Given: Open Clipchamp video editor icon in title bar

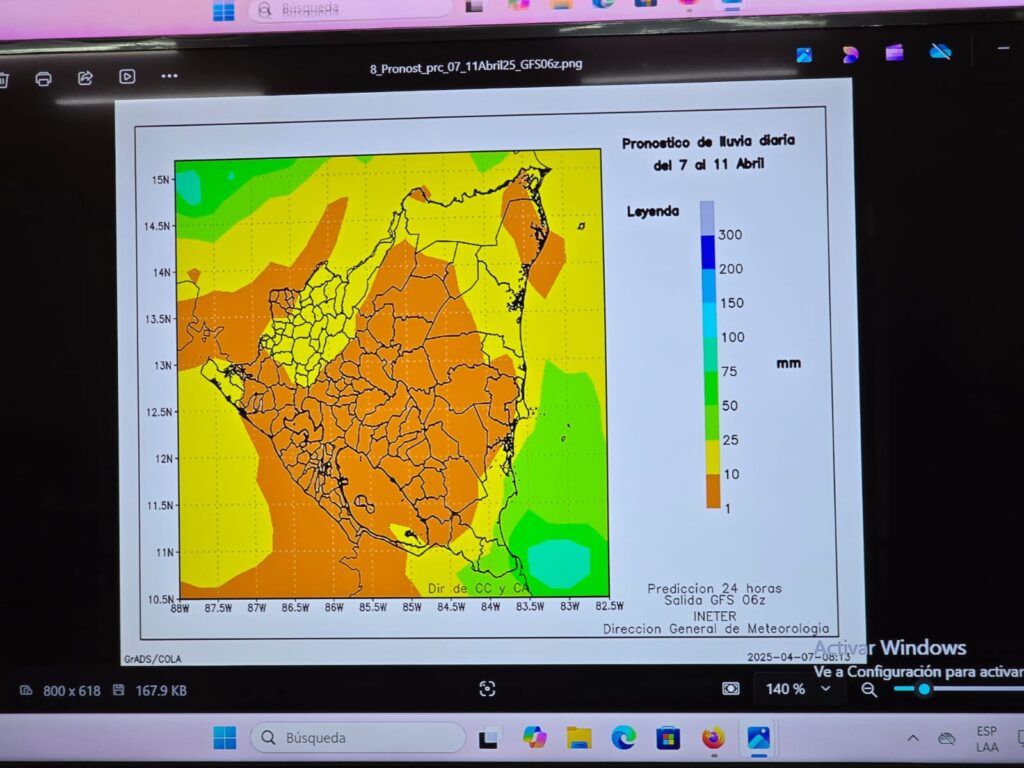Looking at the screenshot, I should pos(894,52).
